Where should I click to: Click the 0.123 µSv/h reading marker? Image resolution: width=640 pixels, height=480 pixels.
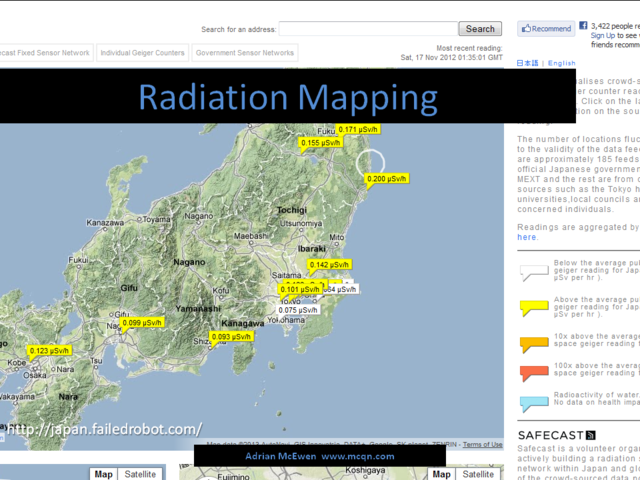(x=49, y=351)
